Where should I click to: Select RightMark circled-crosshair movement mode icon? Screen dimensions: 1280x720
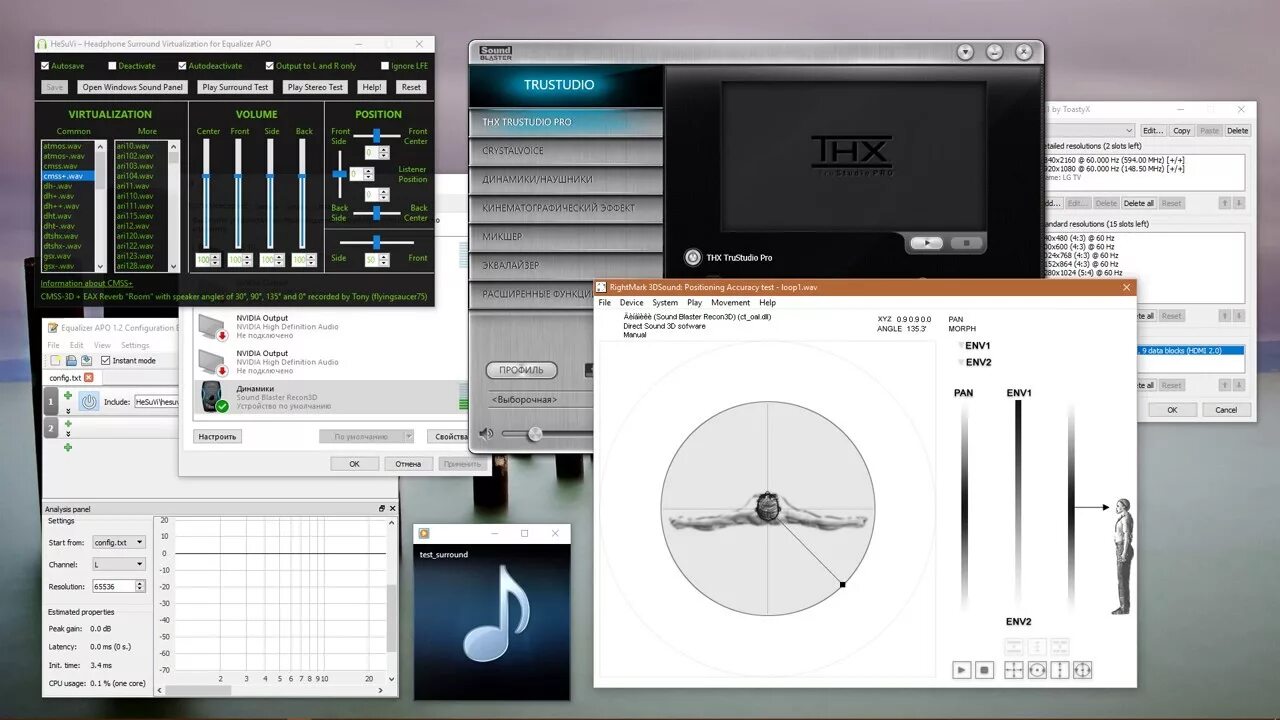tap(1082, 670)
